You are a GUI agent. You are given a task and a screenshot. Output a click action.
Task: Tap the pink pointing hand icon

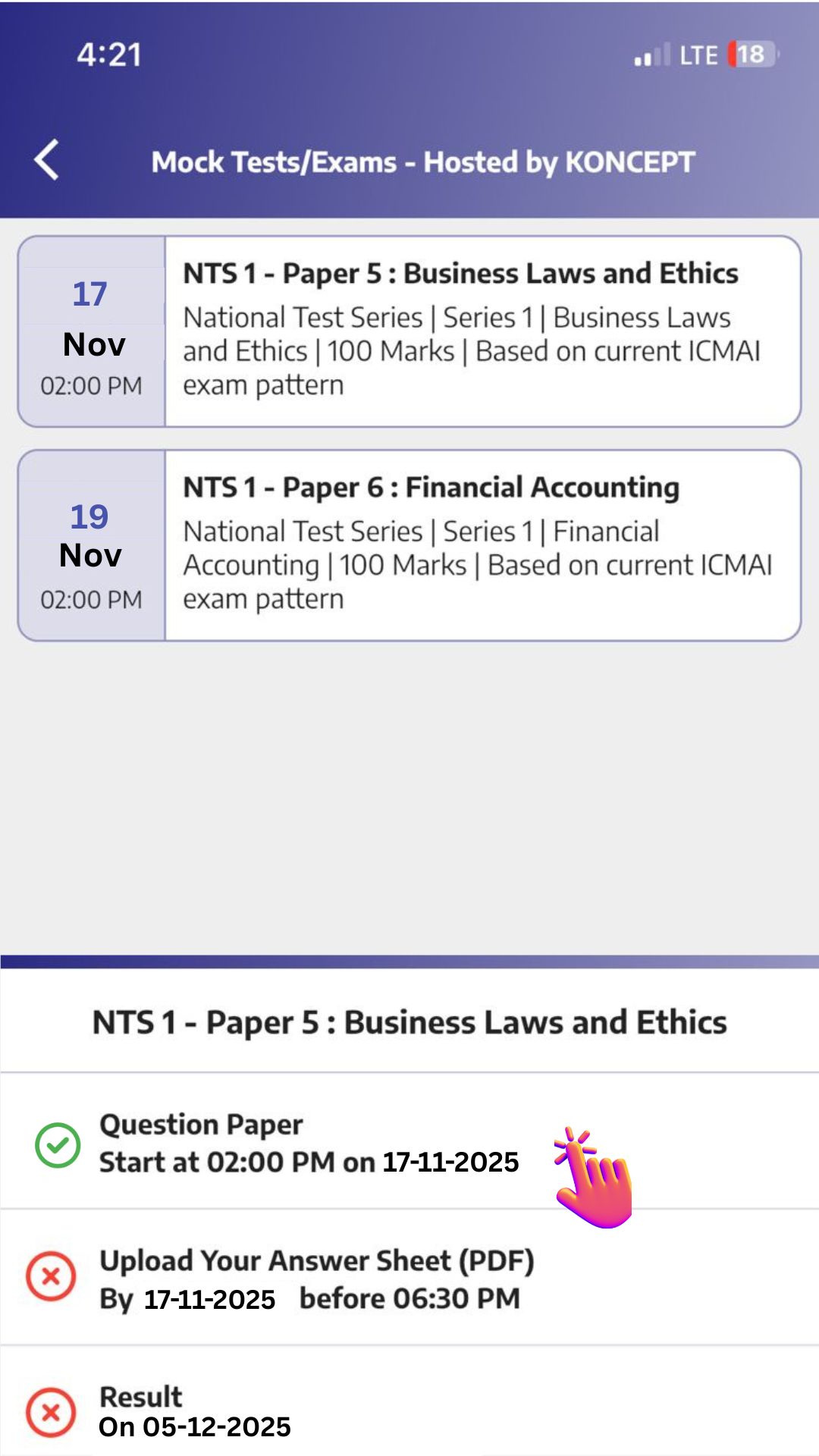593,1178
